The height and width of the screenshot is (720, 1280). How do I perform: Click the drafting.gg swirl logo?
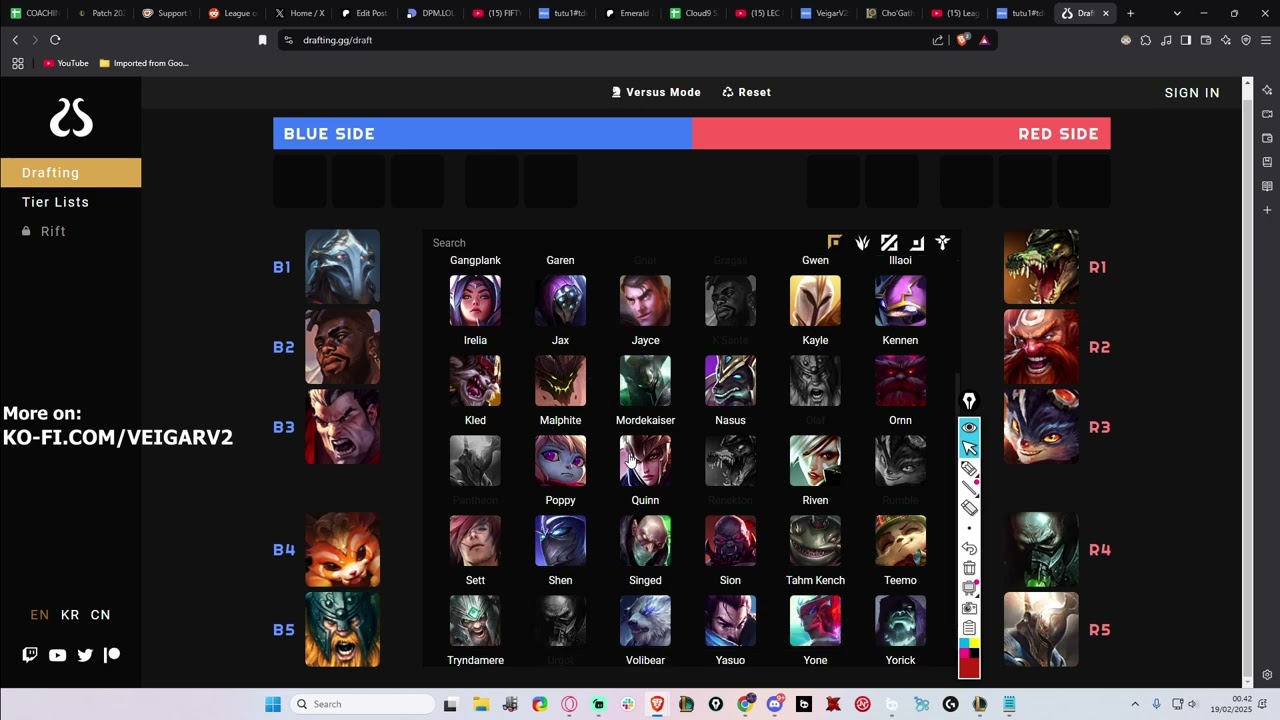71,118
